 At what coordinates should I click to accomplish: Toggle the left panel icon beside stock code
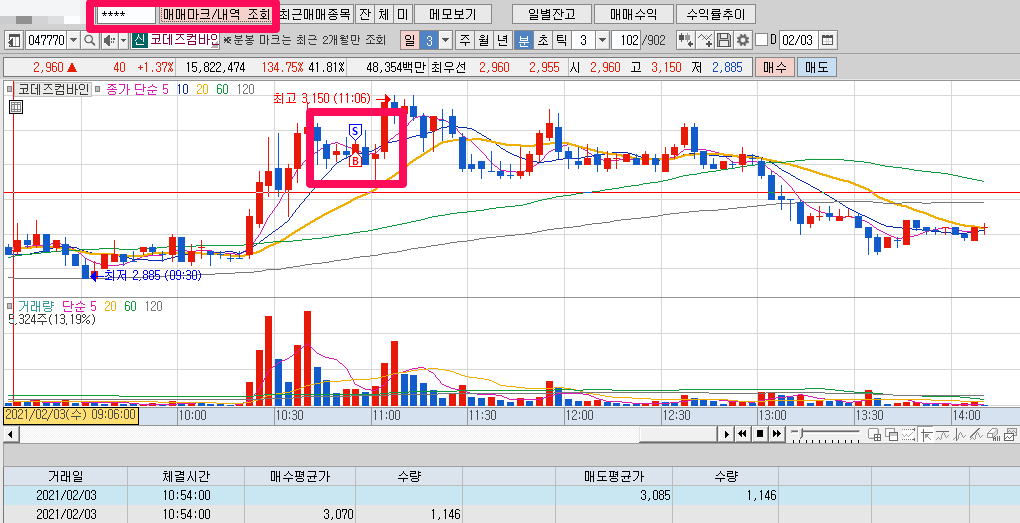click(x=14, y=40)
